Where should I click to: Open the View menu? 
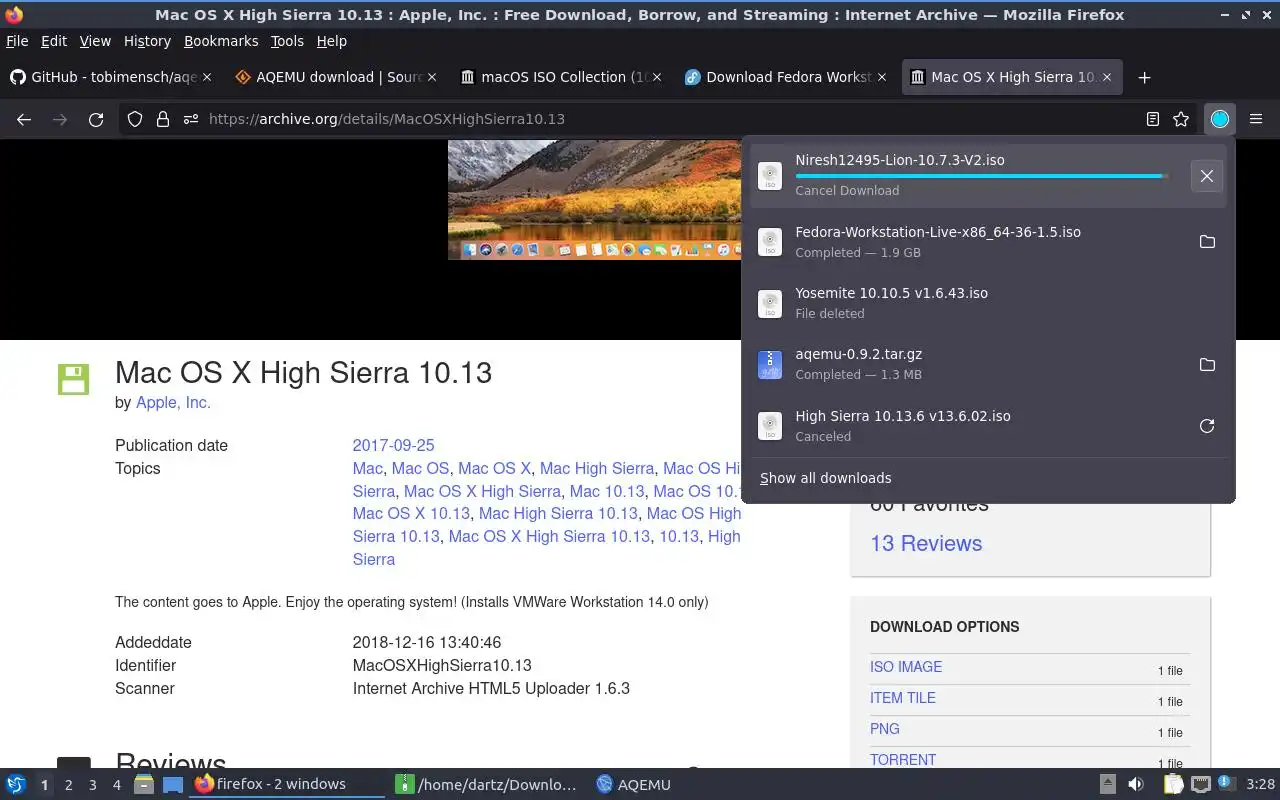[x=95, y=41]
